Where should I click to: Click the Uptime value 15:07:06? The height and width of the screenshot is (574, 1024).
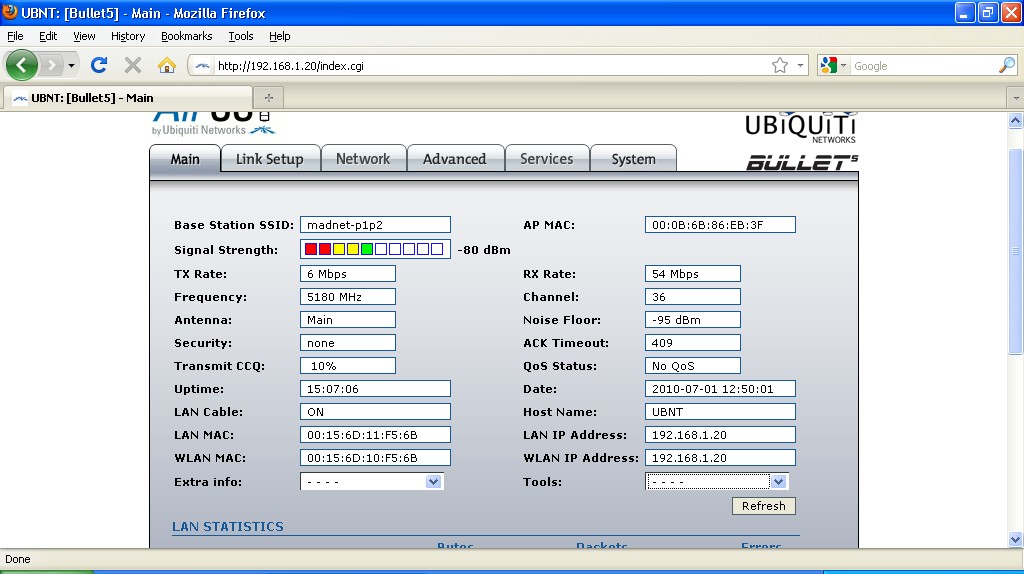[375, 389]
